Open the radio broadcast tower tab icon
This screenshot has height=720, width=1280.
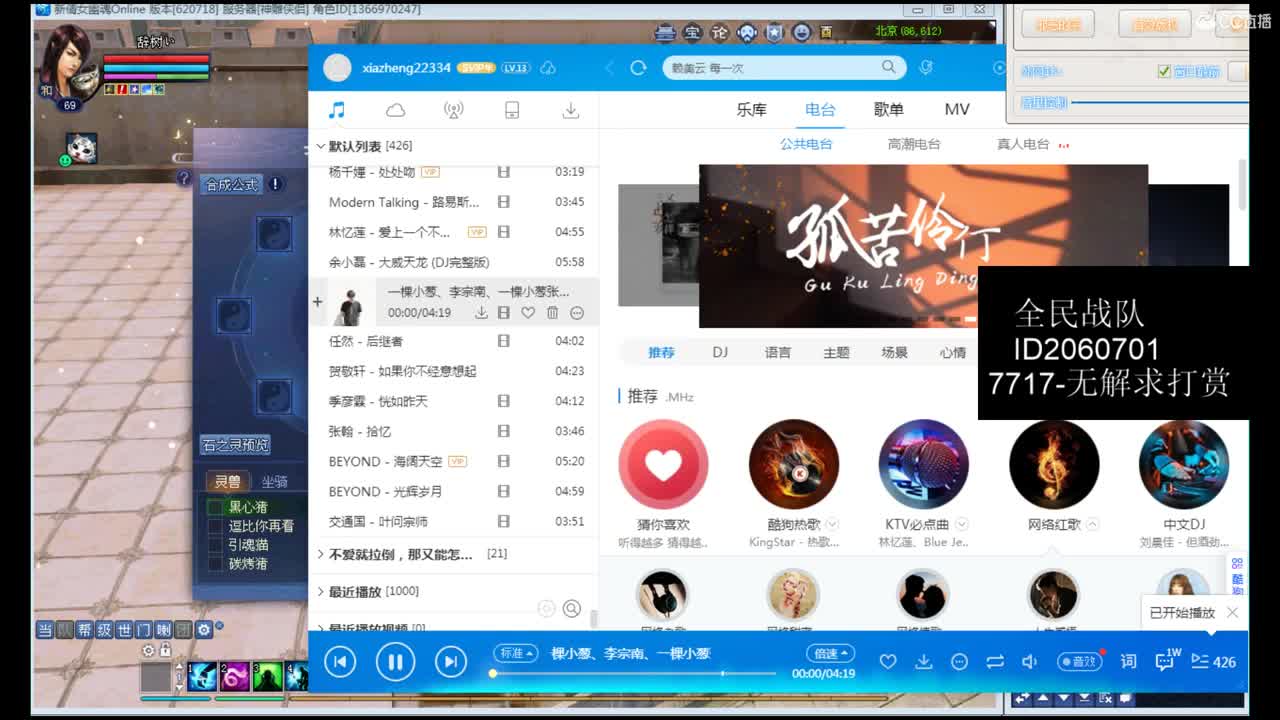pos(453,110)
